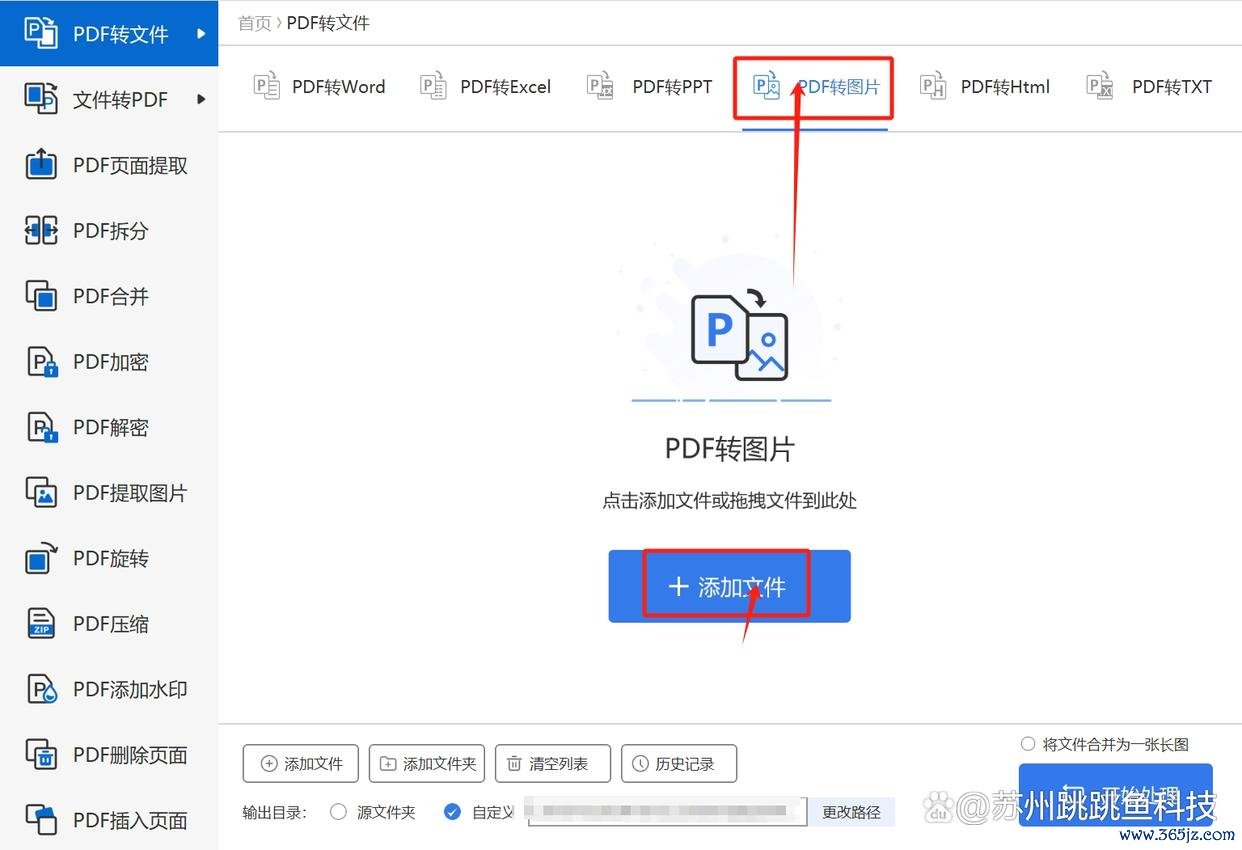1242x850 pixels.
Task: Click the PDF转图片 heading below illustration
Action: (x=729, y=449)
